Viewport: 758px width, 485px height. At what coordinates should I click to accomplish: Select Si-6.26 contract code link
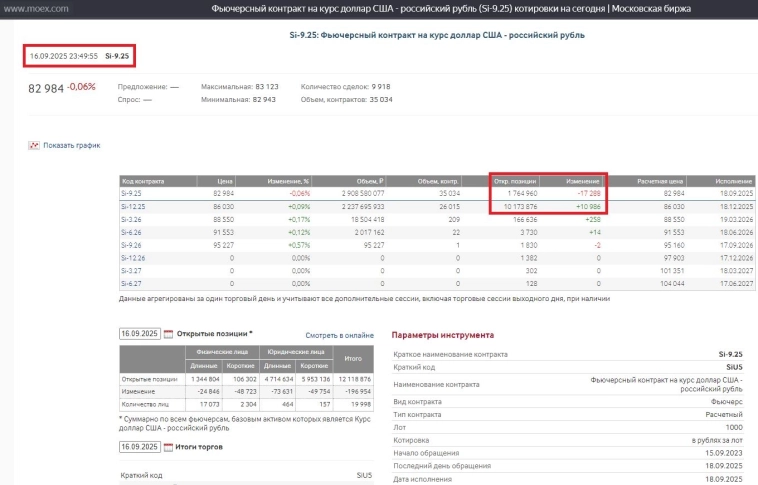133,231
